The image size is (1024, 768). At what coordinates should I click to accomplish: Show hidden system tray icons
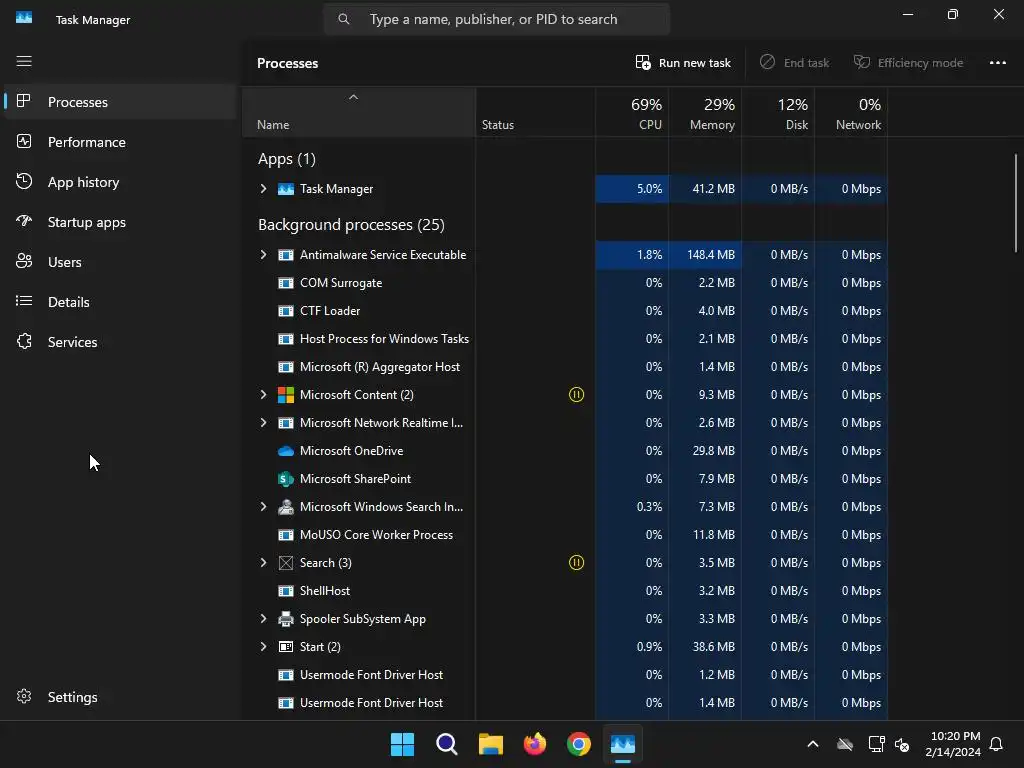coord(812,744)
